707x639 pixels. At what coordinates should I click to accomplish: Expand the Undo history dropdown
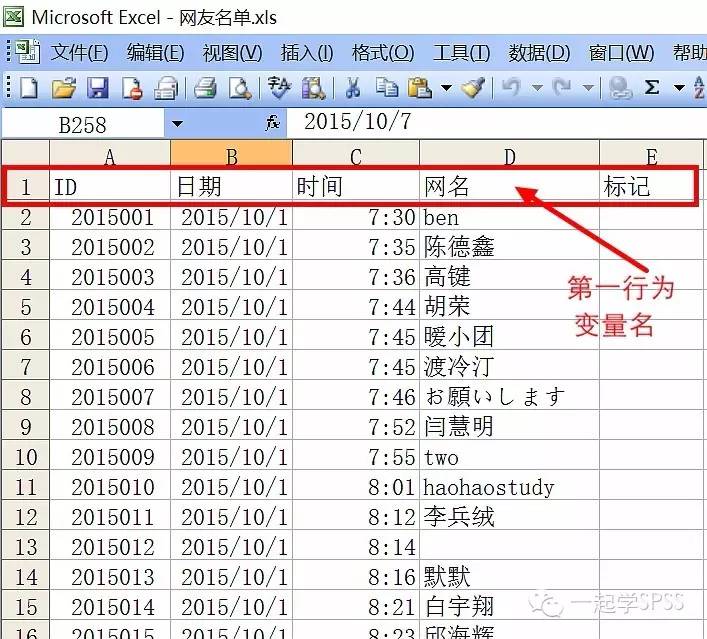coord(537,87)
